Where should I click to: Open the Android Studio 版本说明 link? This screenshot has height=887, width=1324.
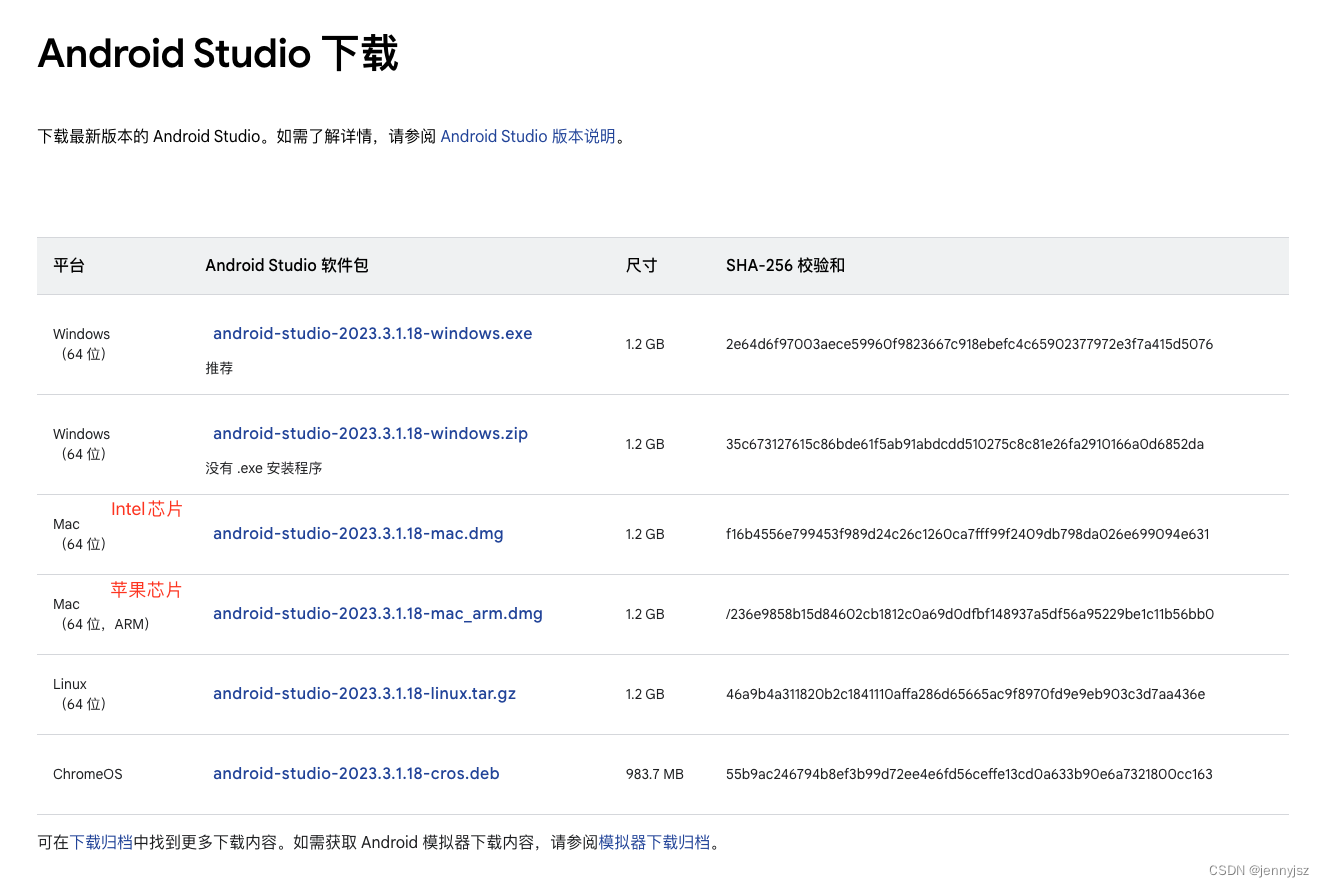pyautogui.click(x=528, y=136)
